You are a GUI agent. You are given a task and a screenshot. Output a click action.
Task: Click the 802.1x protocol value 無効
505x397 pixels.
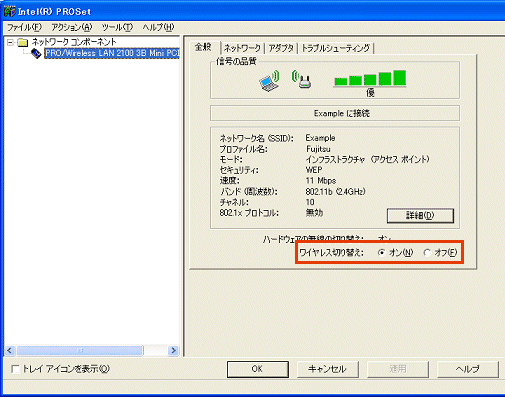tap(314, 213)
